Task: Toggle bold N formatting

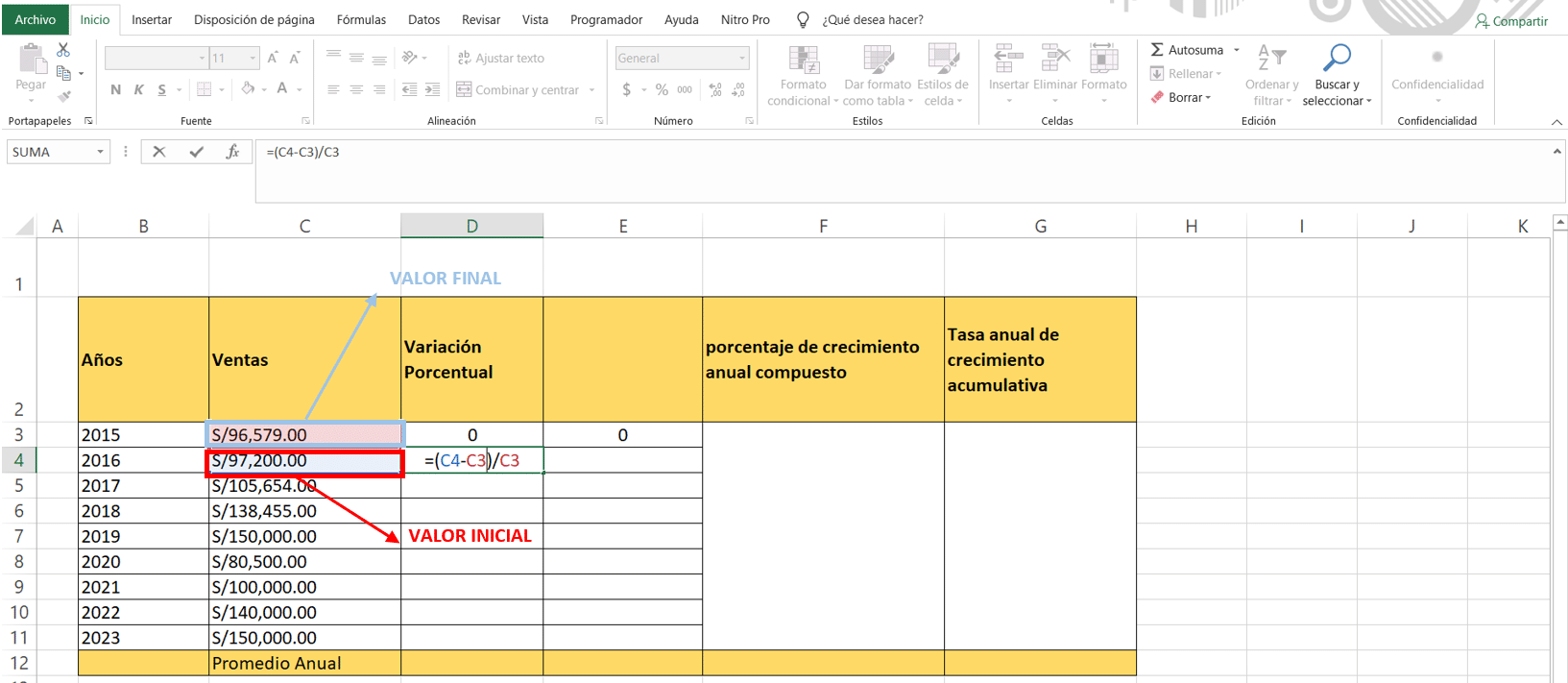Action: click(x=116, y=89)
